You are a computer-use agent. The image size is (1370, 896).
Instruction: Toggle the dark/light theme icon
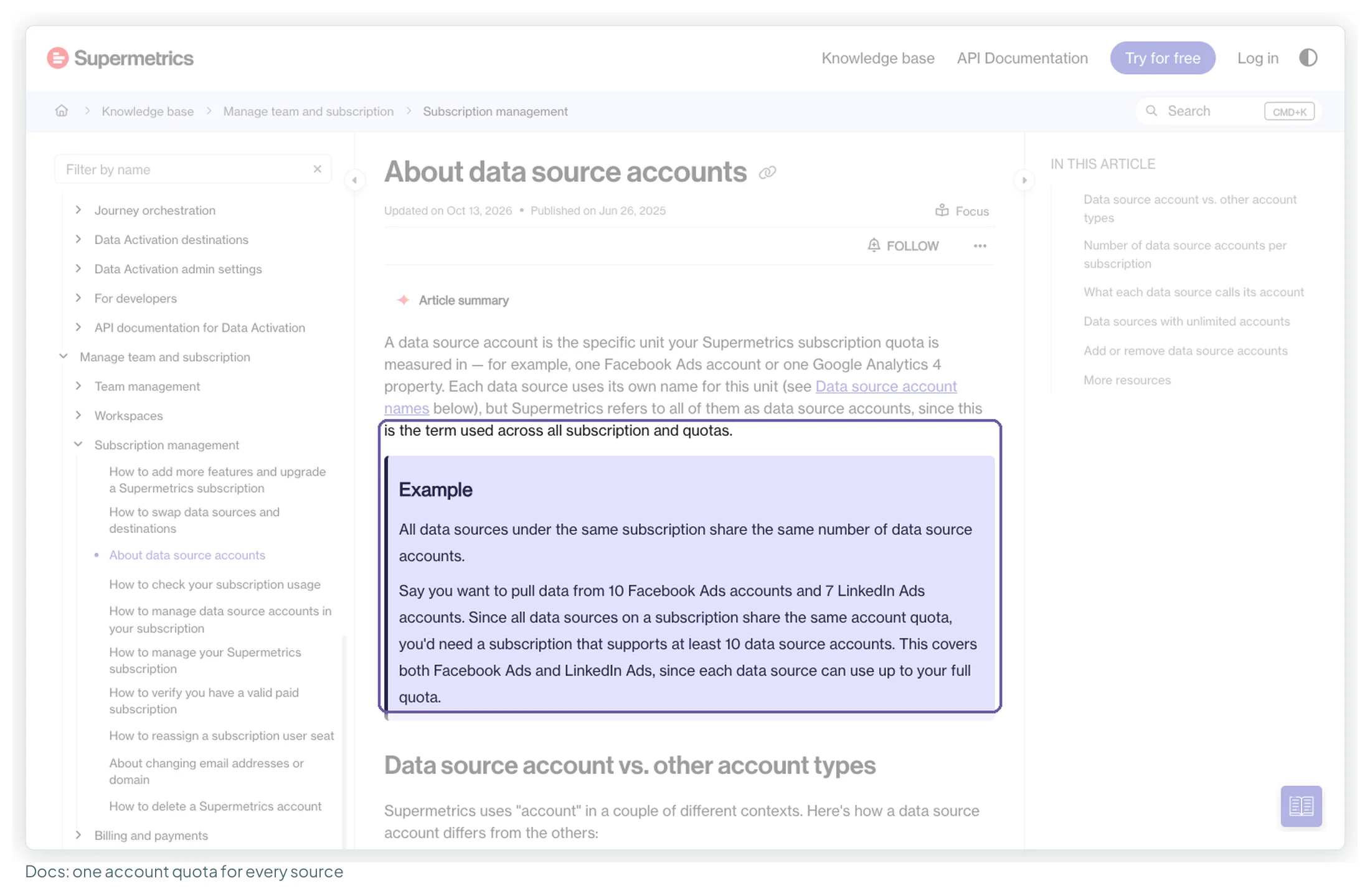click(1308, 58)
